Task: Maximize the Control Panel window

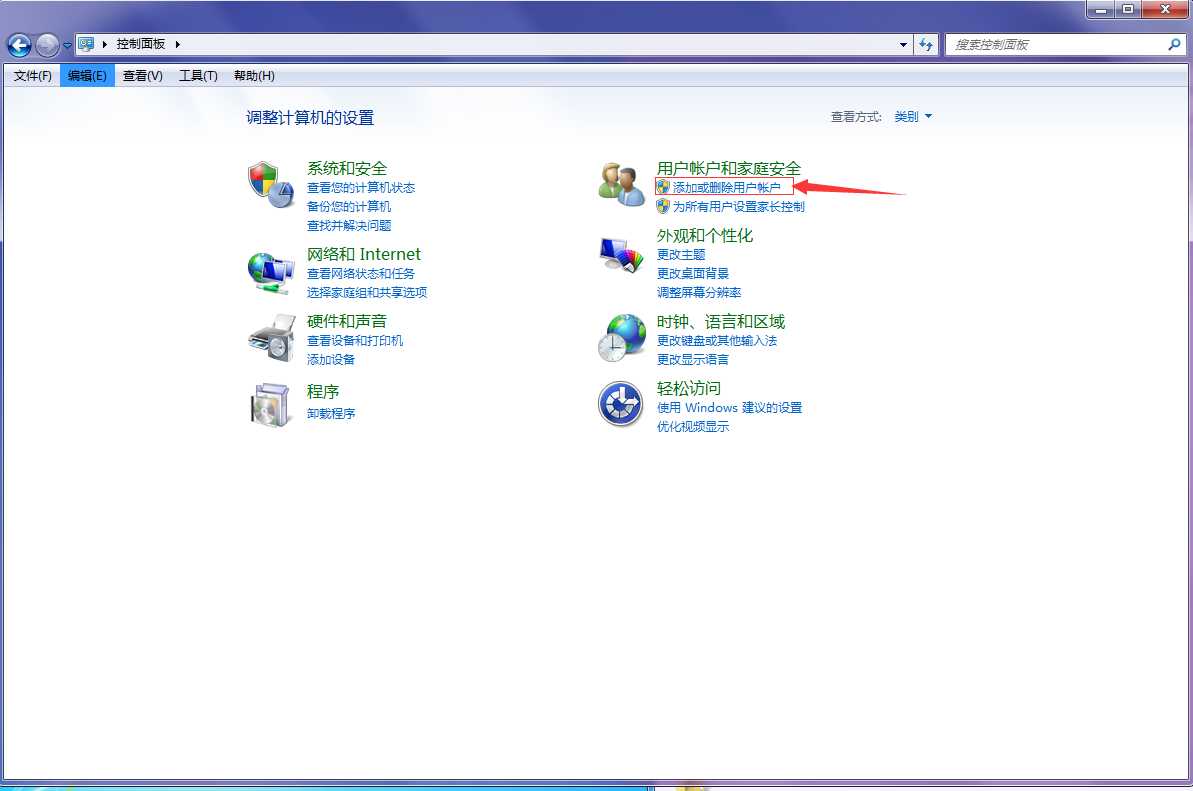Action: pos(1128,10)
